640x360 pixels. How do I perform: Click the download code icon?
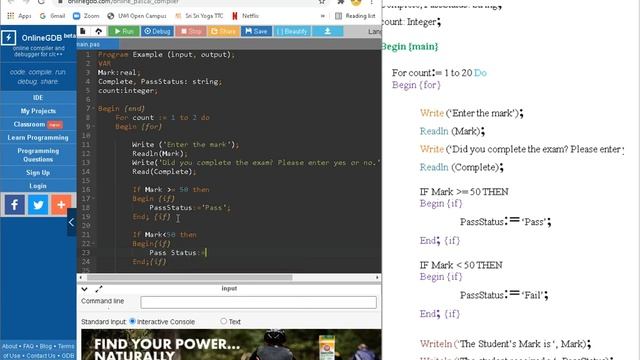[327, 31]
